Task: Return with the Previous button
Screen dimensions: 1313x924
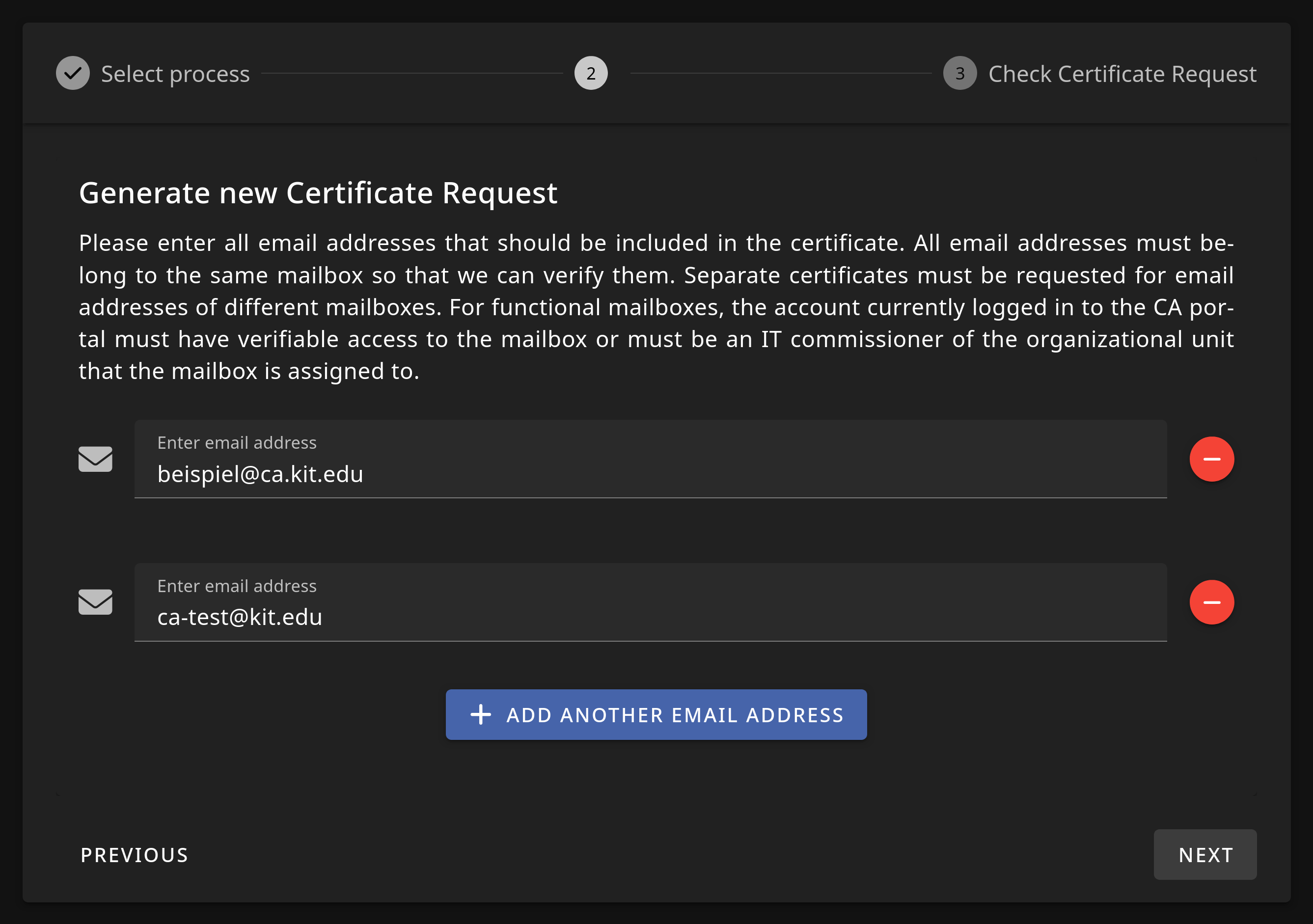Action: 135,855
